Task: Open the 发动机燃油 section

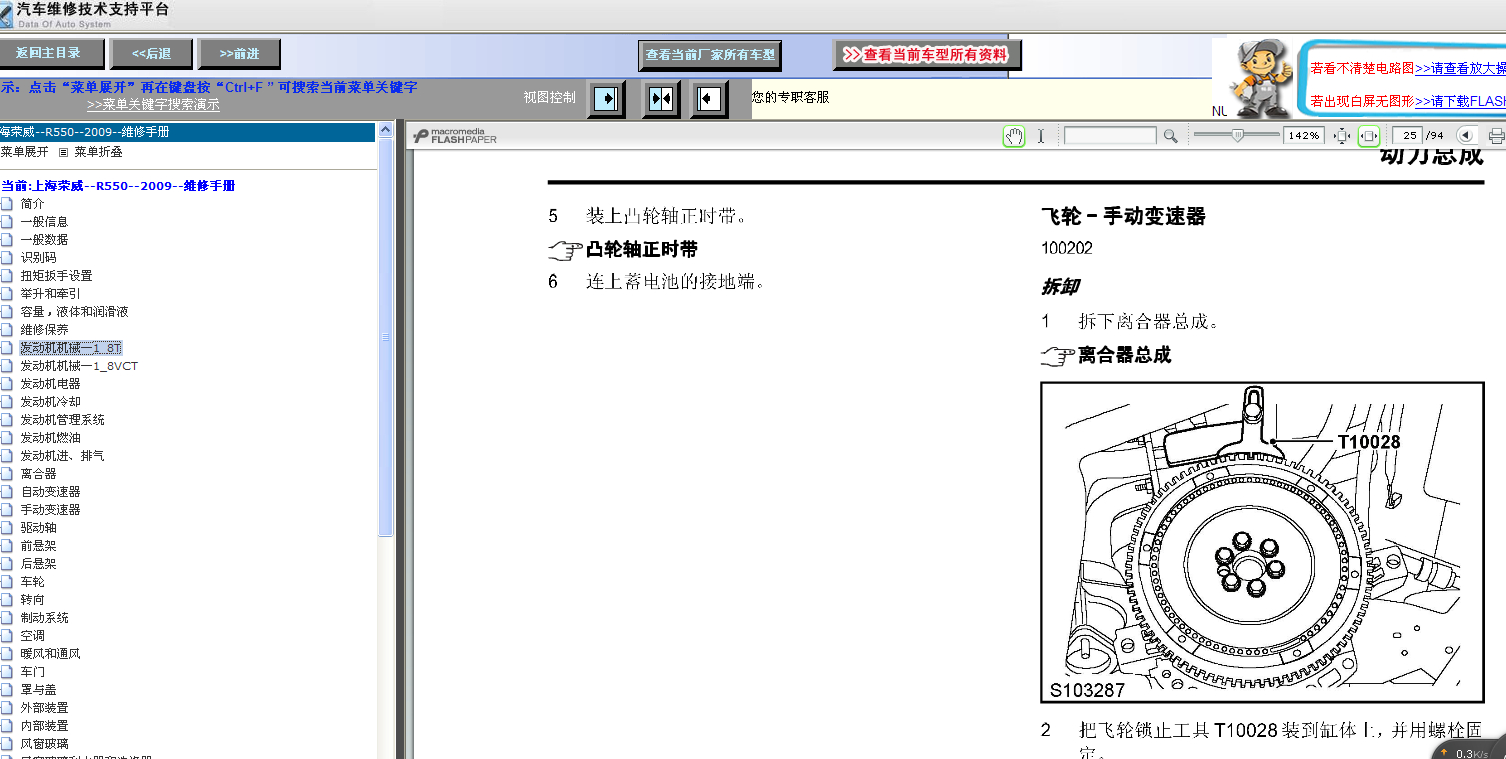Action: [x=50, y=438]
